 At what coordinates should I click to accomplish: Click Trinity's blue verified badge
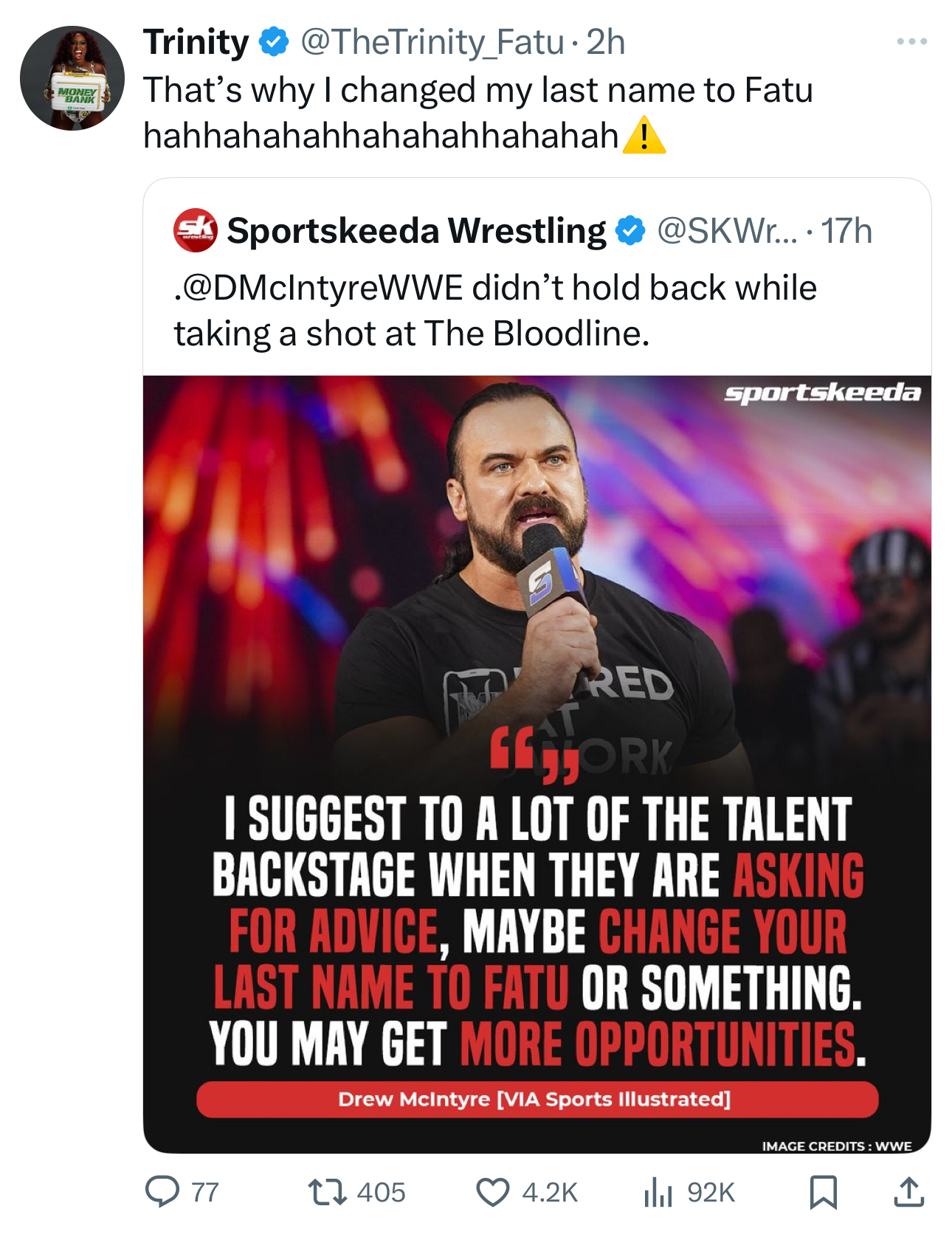click(x=274, y=41)
